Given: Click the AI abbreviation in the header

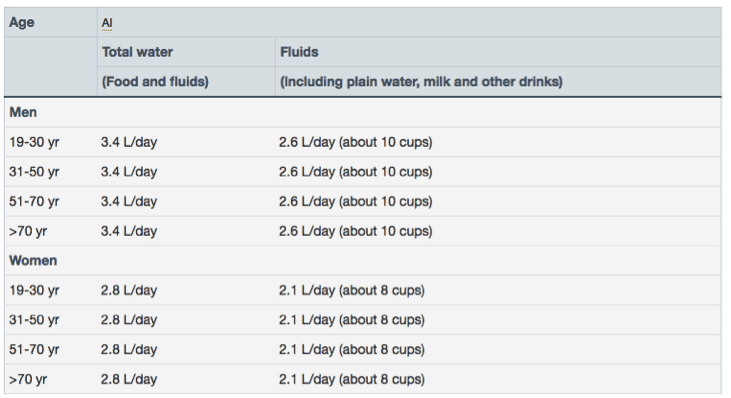Looking at the screenshot, I should tap(107, 23).
